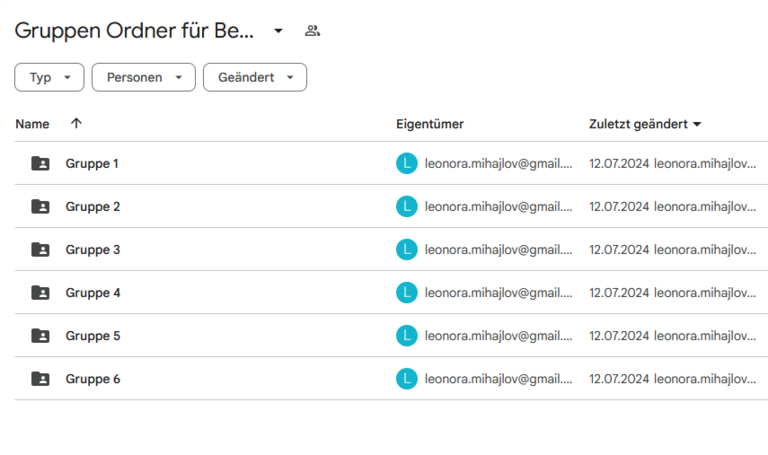This screenshot has height=455, width=768.
Task: Open the Geändert filter dropdown
Action: pyautogui.click(x=255, y=77)
